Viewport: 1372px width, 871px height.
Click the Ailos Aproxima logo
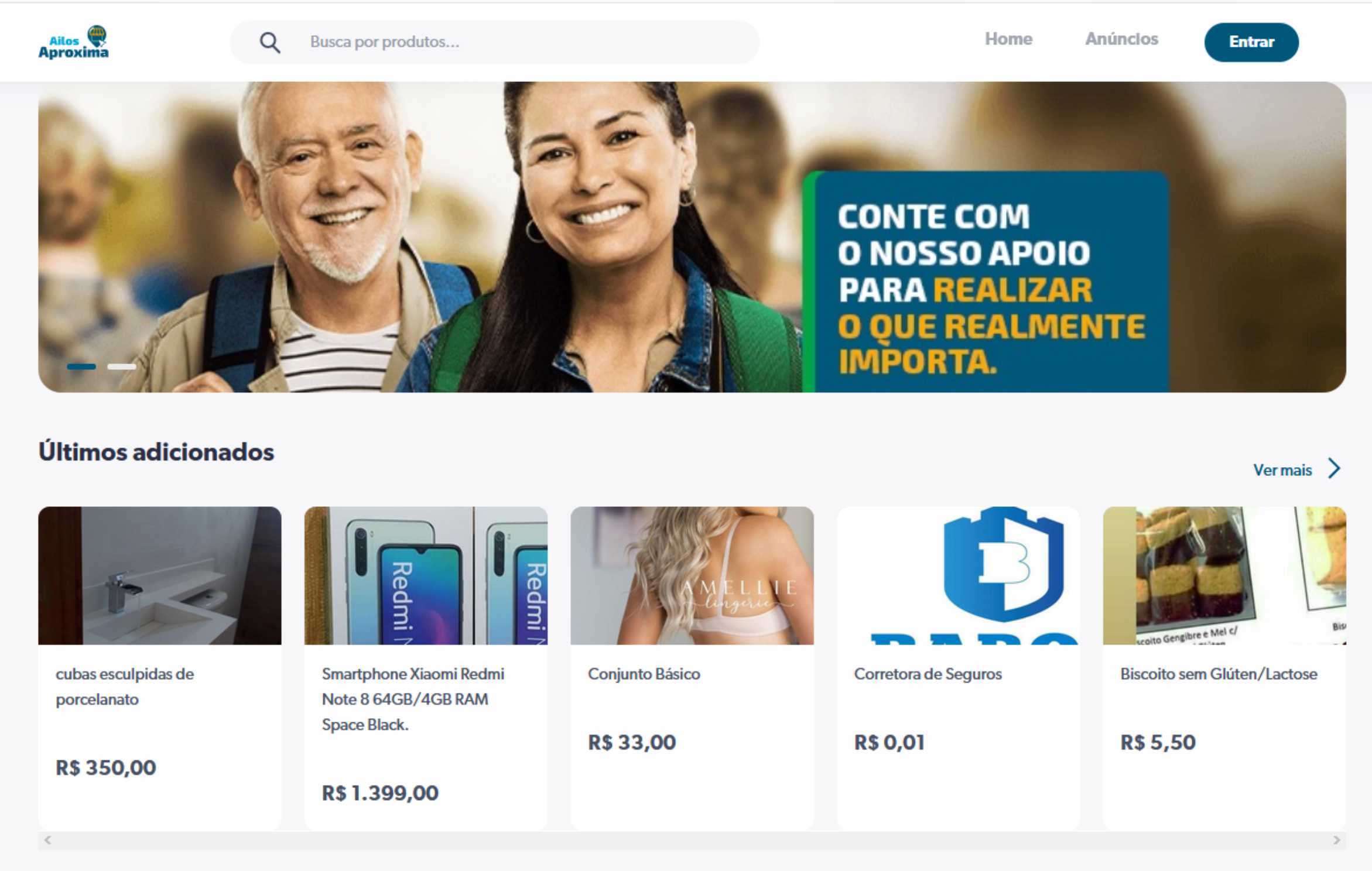point(74,42)
